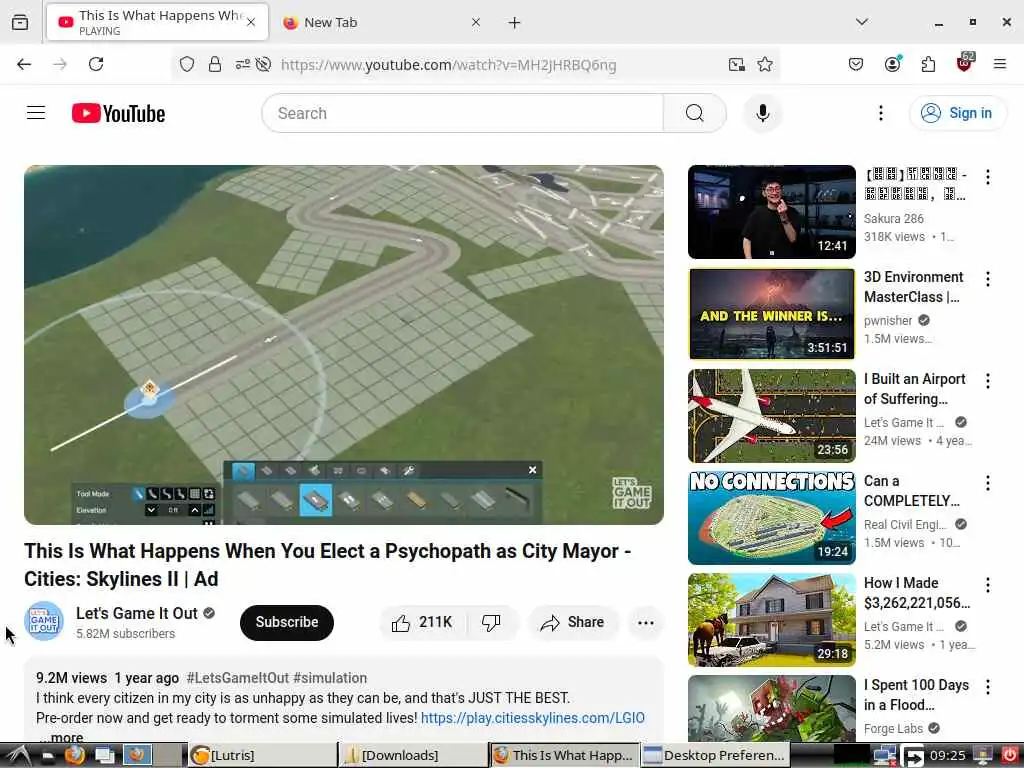Image resolution: width=1024 pixels, height=768 pixels.
Task: Switch to the Lutris taskbar window
Action: (262, 756)
